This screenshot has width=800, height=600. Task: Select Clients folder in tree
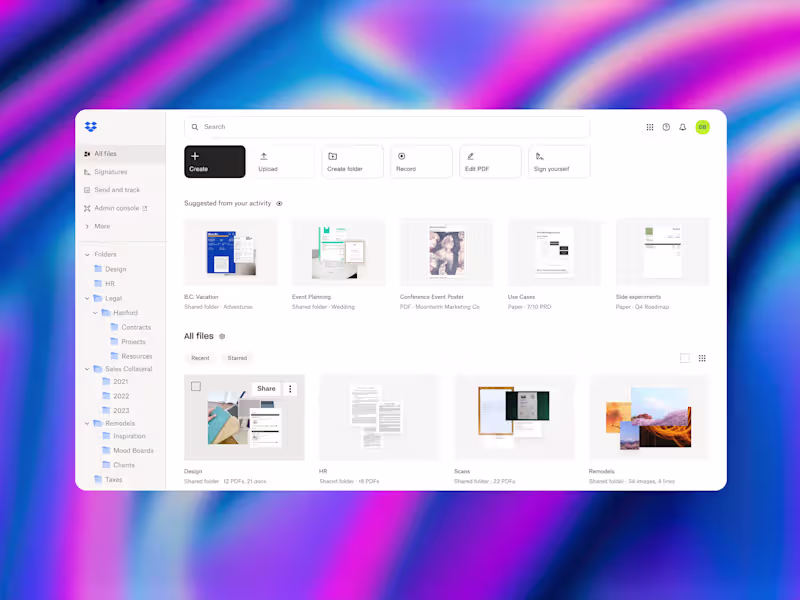pyautogui.click(x=118, y=465)
